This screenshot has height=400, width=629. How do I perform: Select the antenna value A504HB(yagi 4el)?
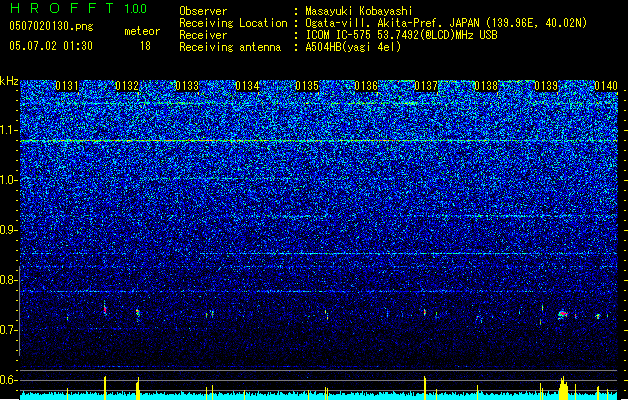click(353, 47)
